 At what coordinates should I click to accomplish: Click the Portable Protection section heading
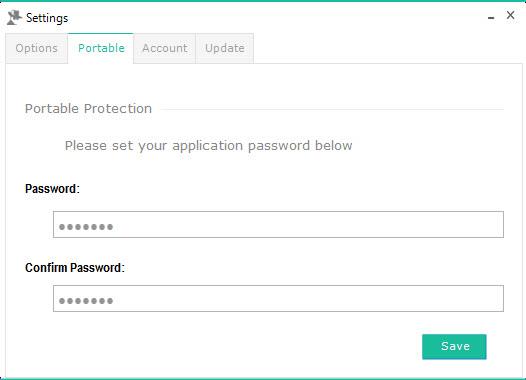(x=88, y=109)
